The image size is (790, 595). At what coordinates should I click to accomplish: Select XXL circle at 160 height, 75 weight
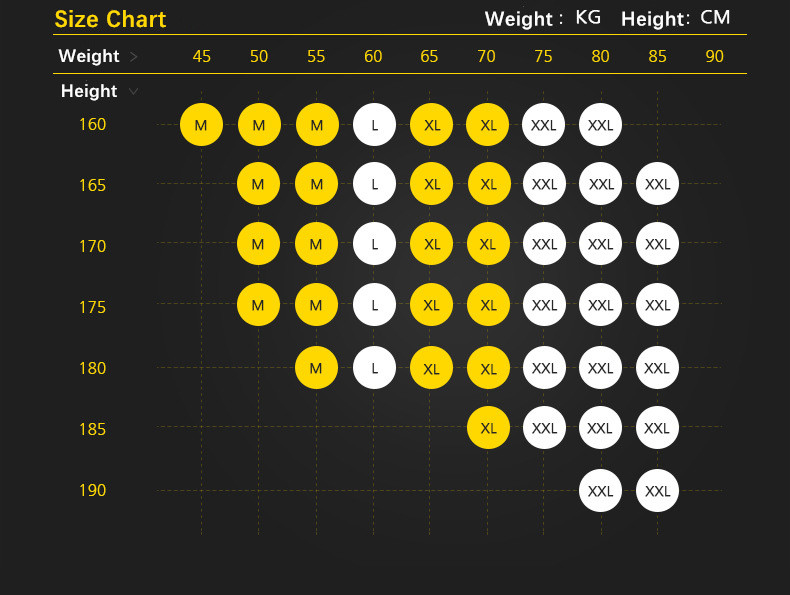pos(544,125)
